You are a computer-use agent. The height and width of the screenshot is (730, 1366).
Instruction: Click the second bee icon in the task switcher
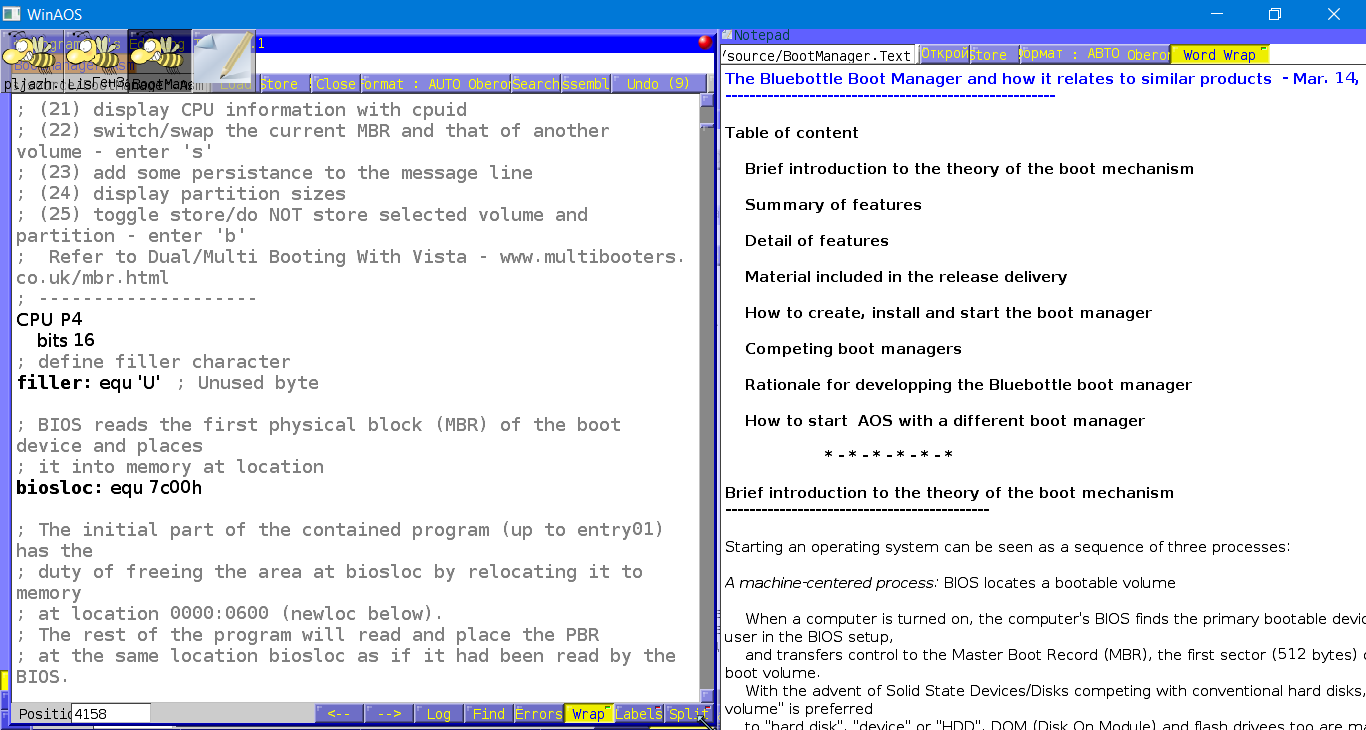pyautogui.click(x=97, y=60)
